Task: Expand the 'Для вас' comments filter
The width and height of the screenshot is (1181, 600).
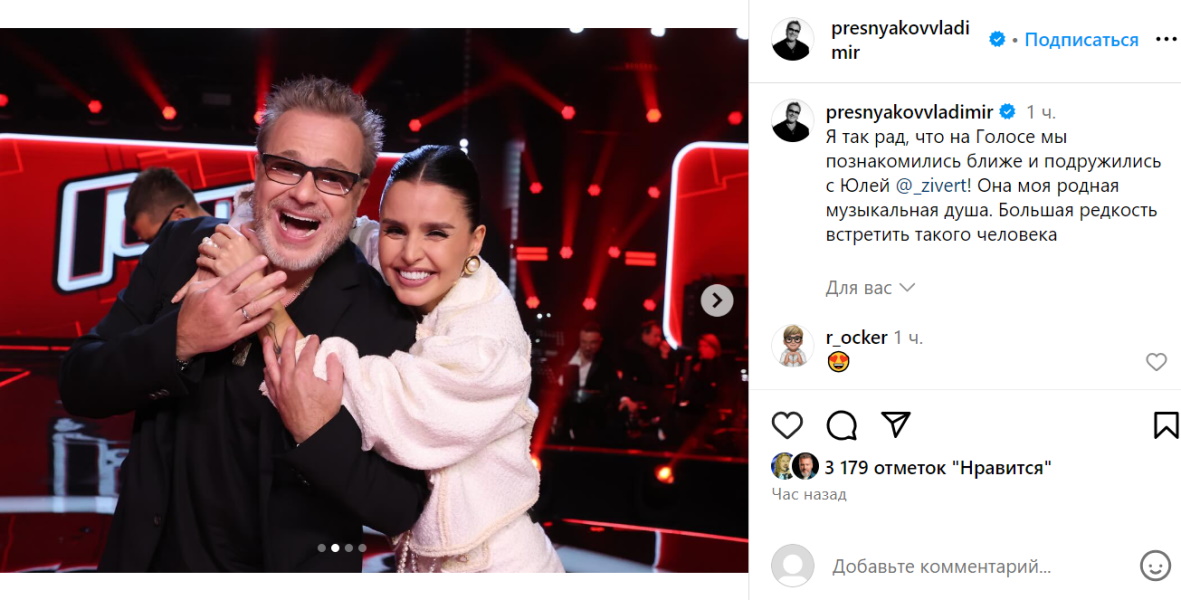Action: [870, 288]
